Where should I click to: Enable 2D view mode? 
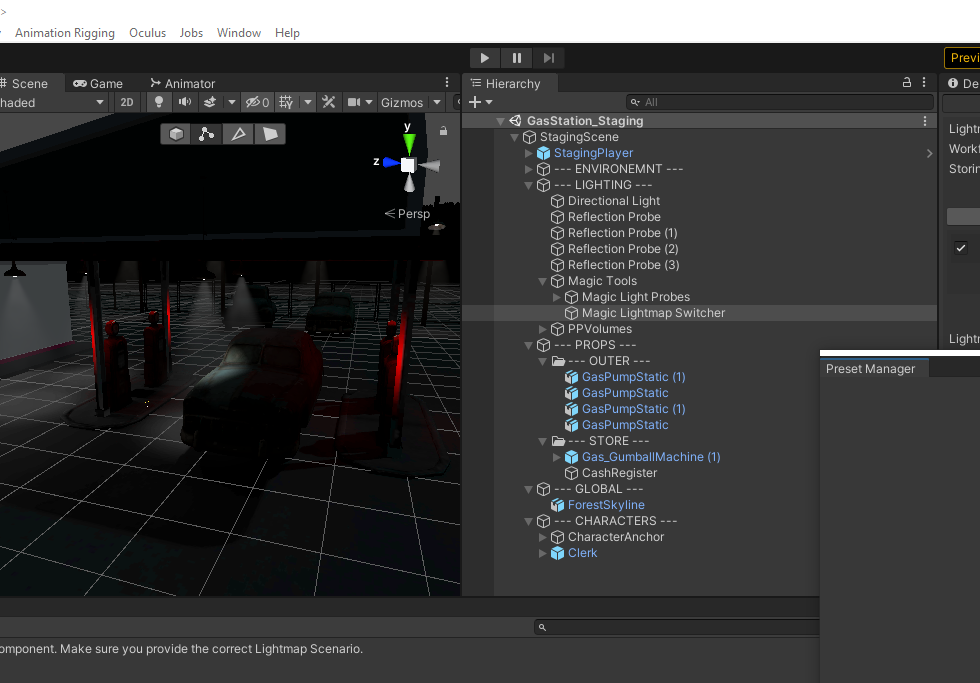click(x=127, y=102)
